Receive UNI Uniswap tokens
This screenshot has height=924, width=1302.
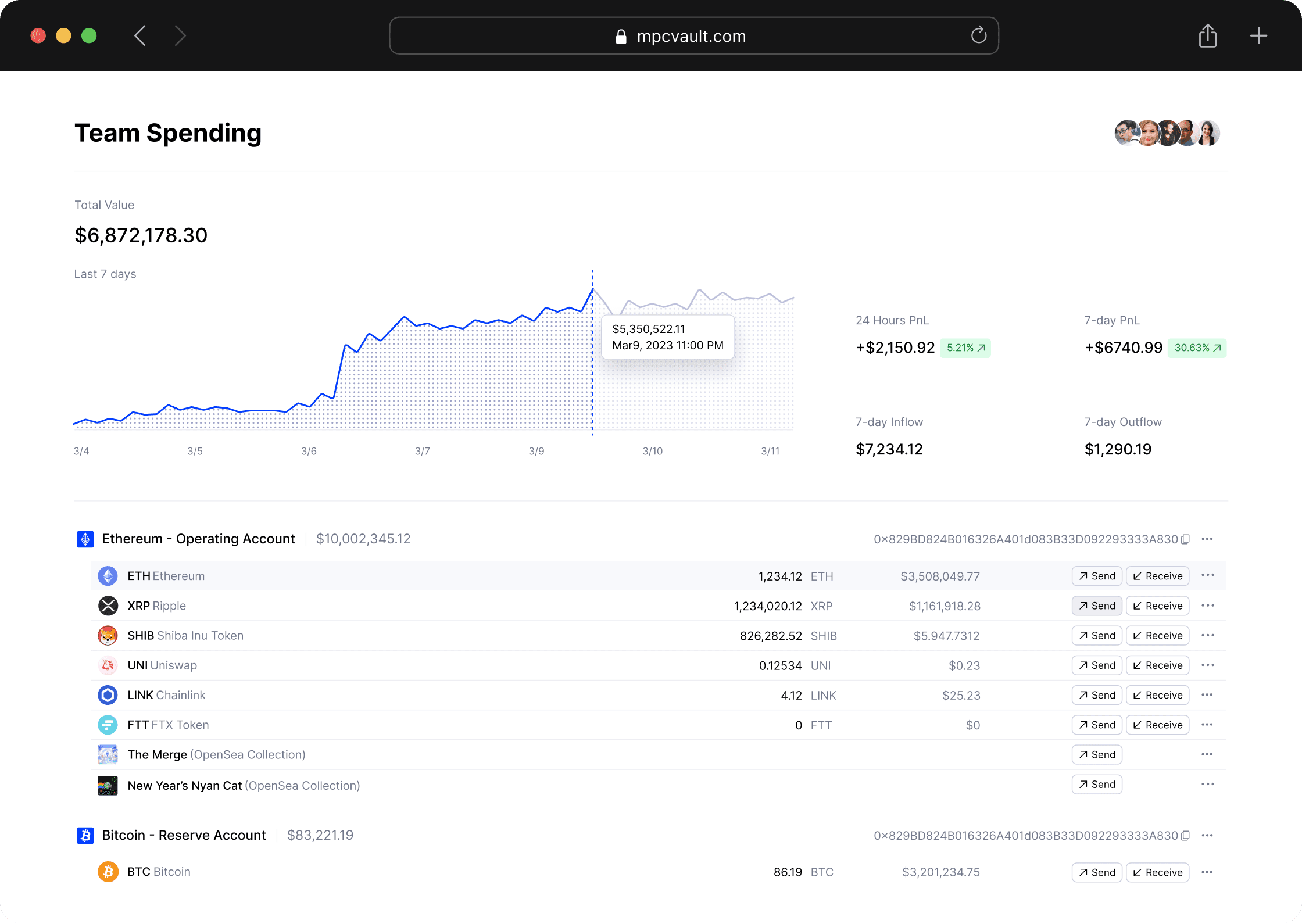(x=1157, y=665)
